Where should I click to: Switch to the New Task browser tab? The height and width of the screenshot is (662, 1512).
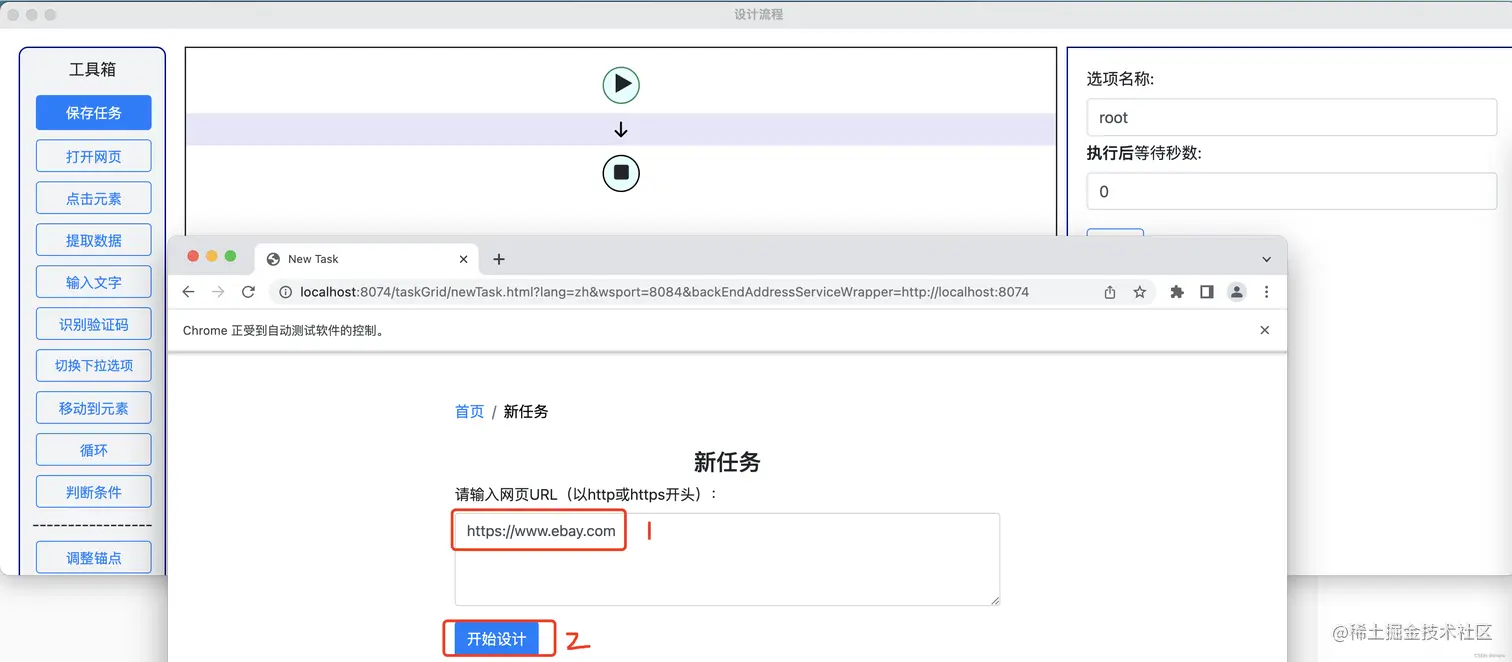[330, 258]
